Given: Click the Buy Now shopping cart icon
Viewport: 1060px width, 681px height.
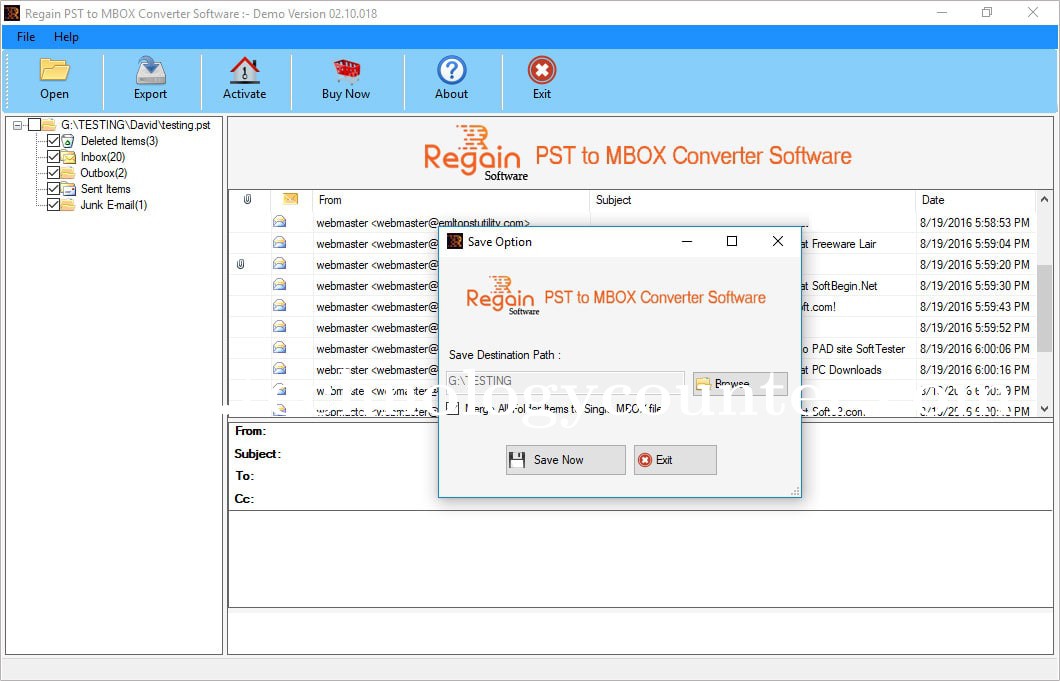Looking at the screenshot, I should (346, 71).
